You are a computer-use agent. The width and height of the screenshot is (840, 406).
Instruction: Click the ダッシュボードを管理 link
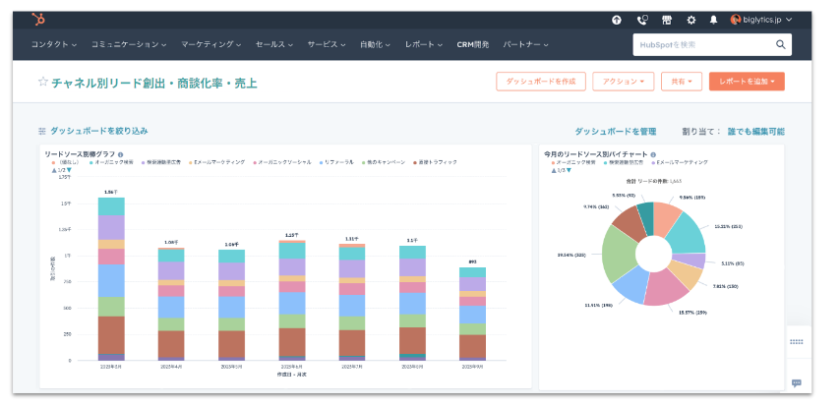(614, 131)
